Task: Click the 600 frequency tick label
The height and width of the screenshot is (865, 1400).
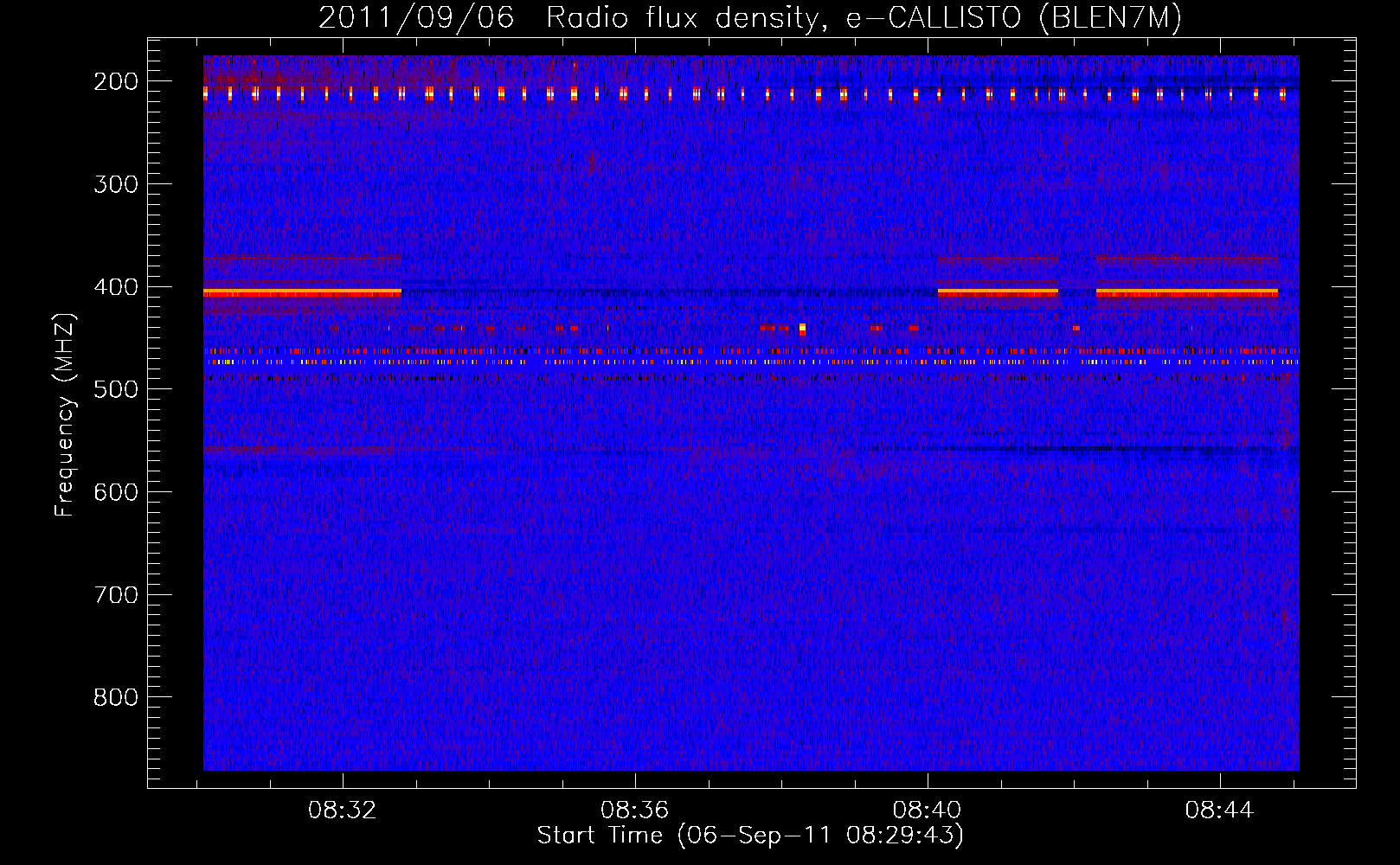Action: [x=116, y=492]
